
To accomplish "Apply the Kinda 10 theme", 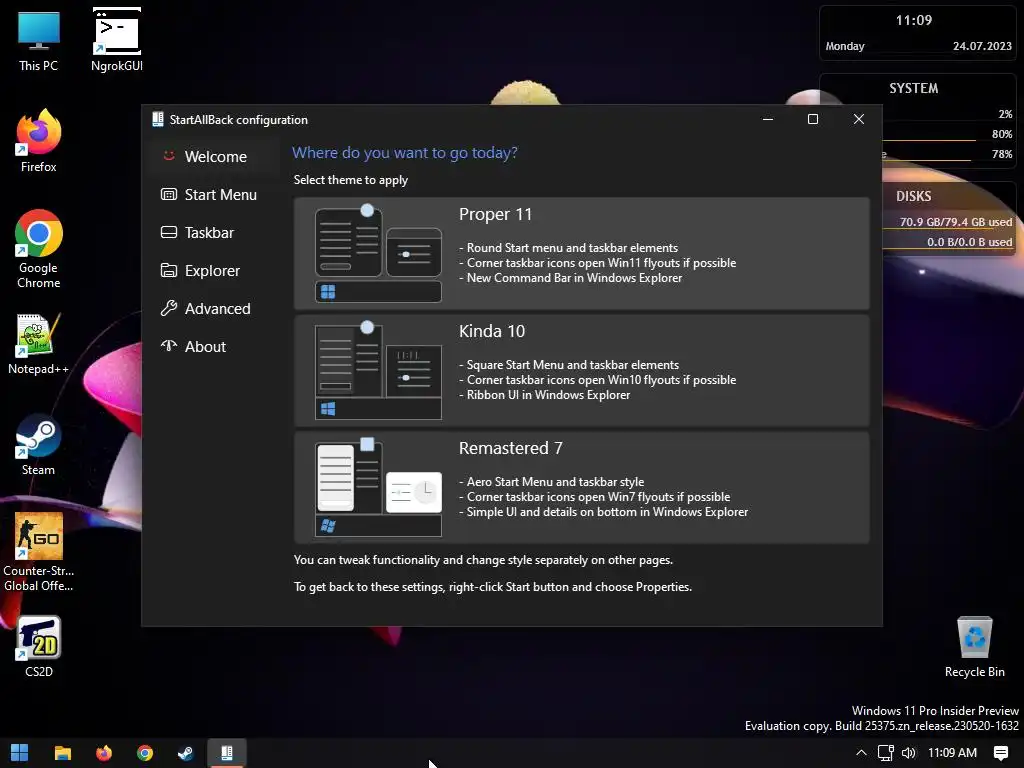I will (581, 370).
